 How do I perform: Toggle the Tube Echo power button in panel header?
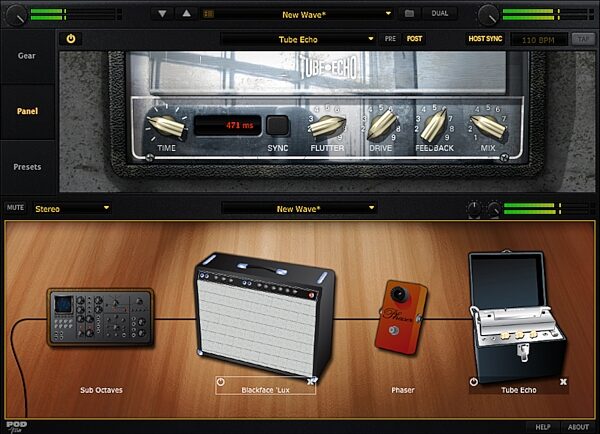(71, 39)
